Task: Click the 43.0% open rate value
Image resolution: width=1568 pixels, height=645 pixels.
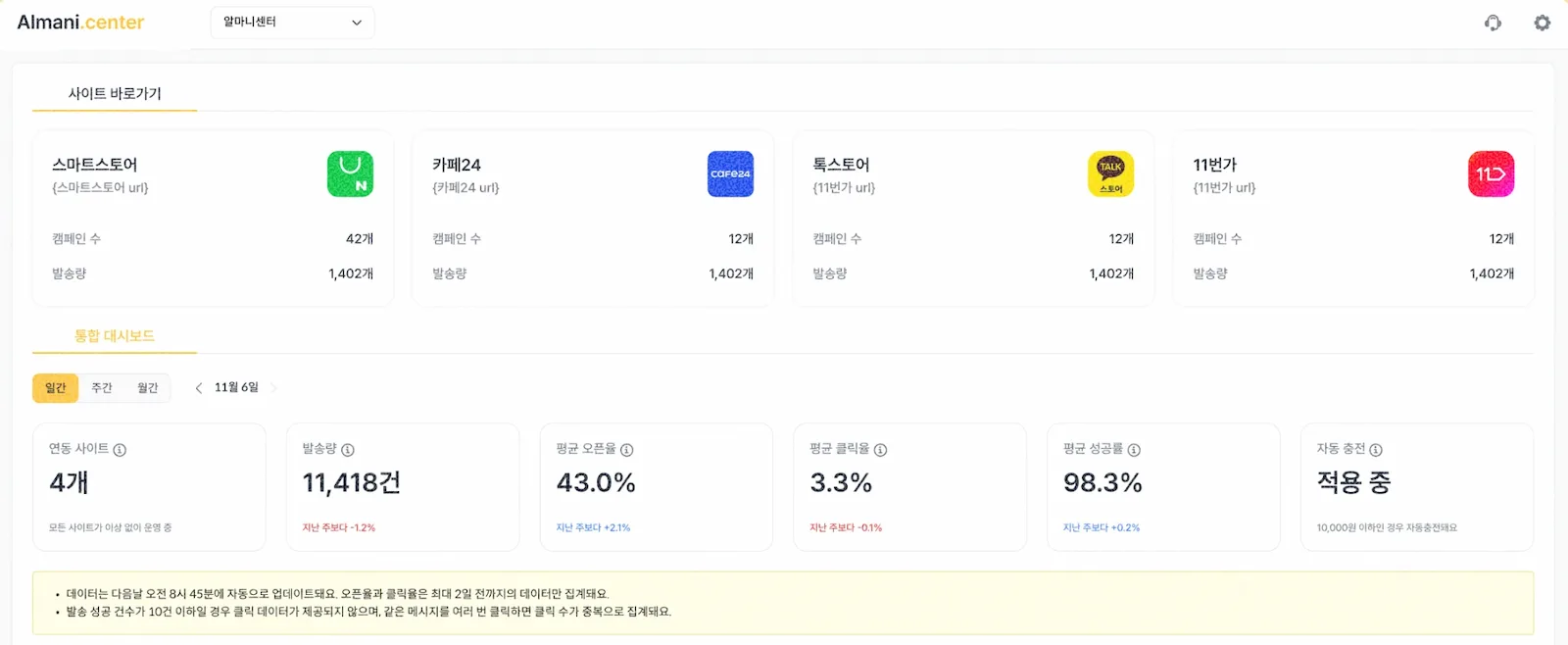Action: point(596,482)
